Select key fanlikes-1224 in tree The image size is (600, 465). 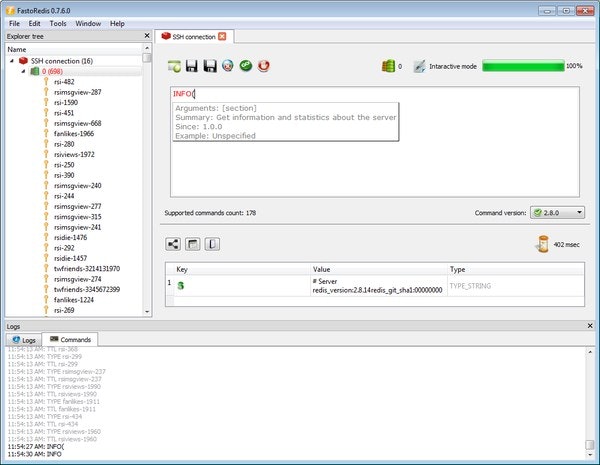coord(74,300)
